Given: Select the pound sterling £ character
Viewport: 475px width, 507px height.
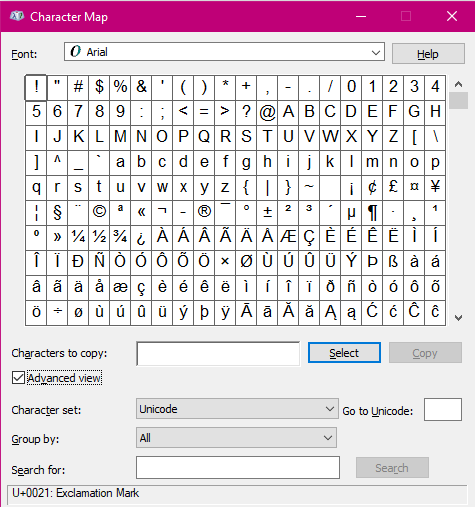Looking at the screenshot, I should coord(393,188).
